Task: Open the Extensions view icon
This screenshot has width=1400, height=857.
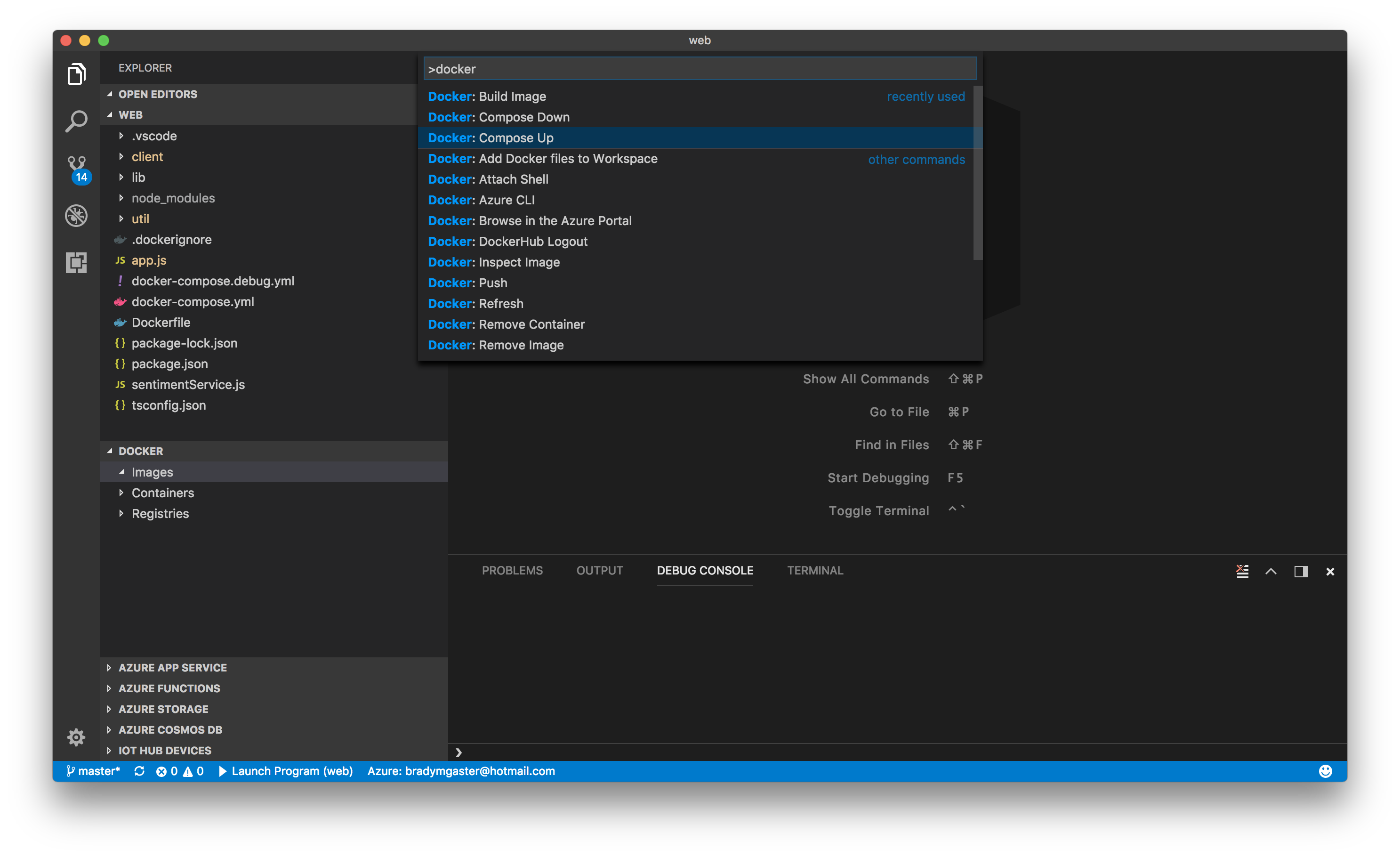Action: point(76,263)
